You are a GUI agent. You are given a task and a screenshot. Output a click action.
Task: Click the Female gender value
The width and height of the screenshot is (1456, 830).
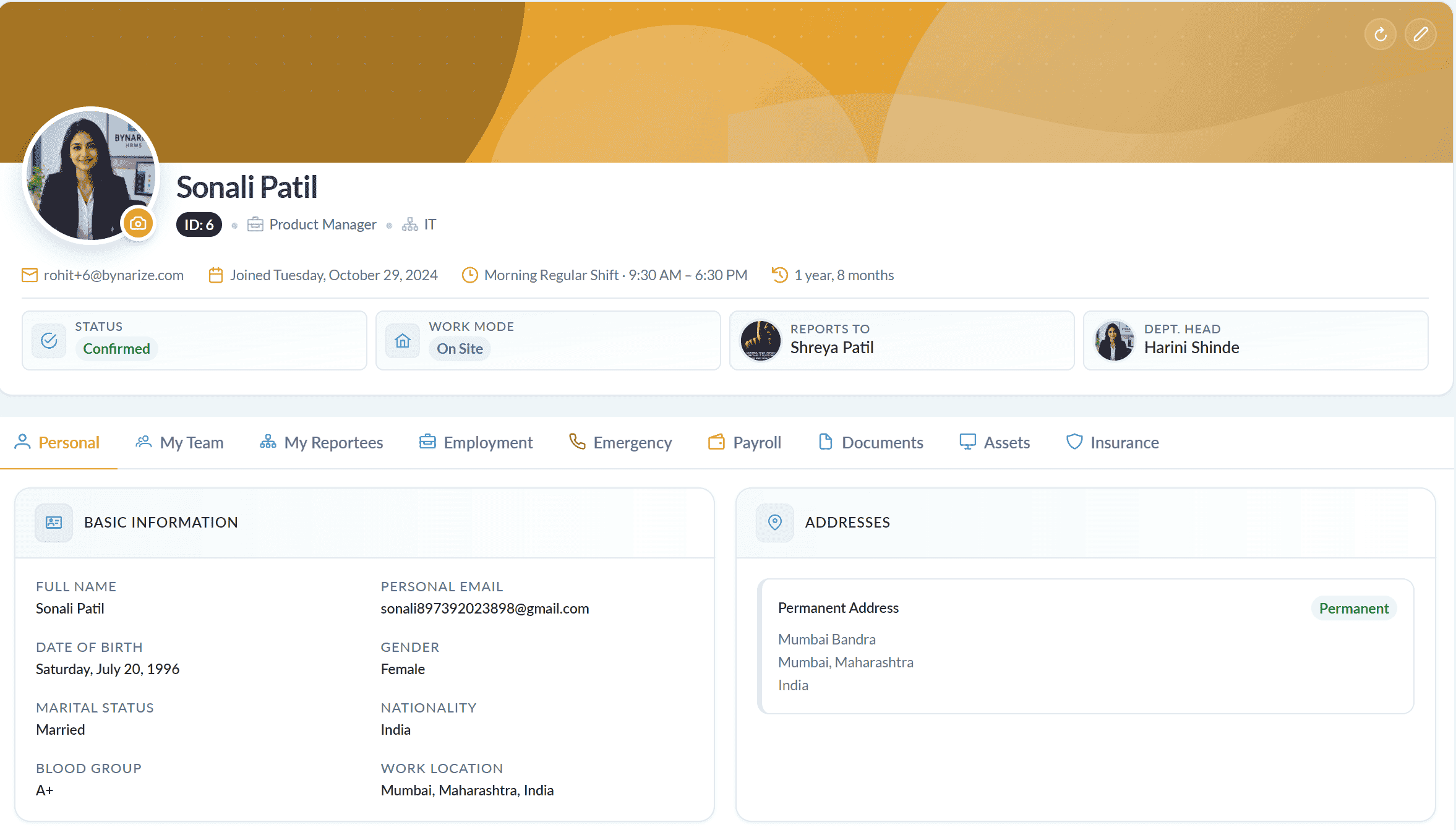point(403,669)
